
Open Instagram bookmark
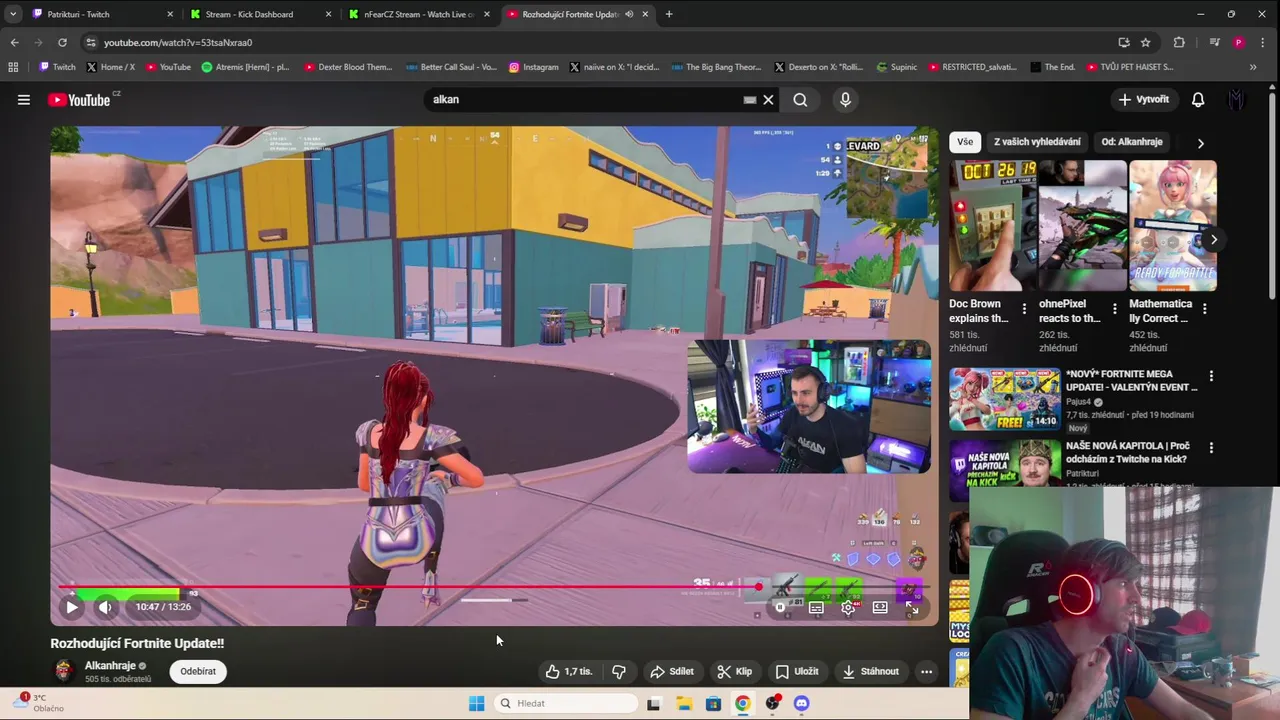pyautogui.click(x=533, y=67)
